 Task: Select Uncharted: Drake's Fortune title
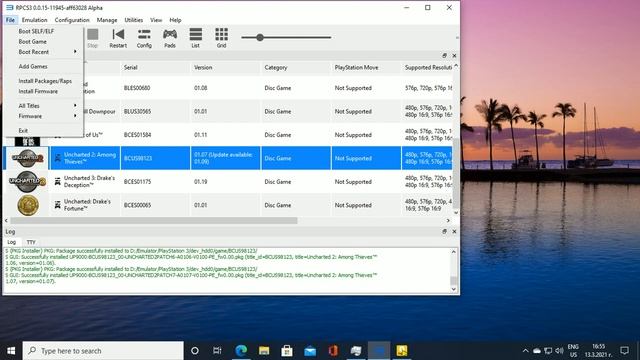(87, 205)
